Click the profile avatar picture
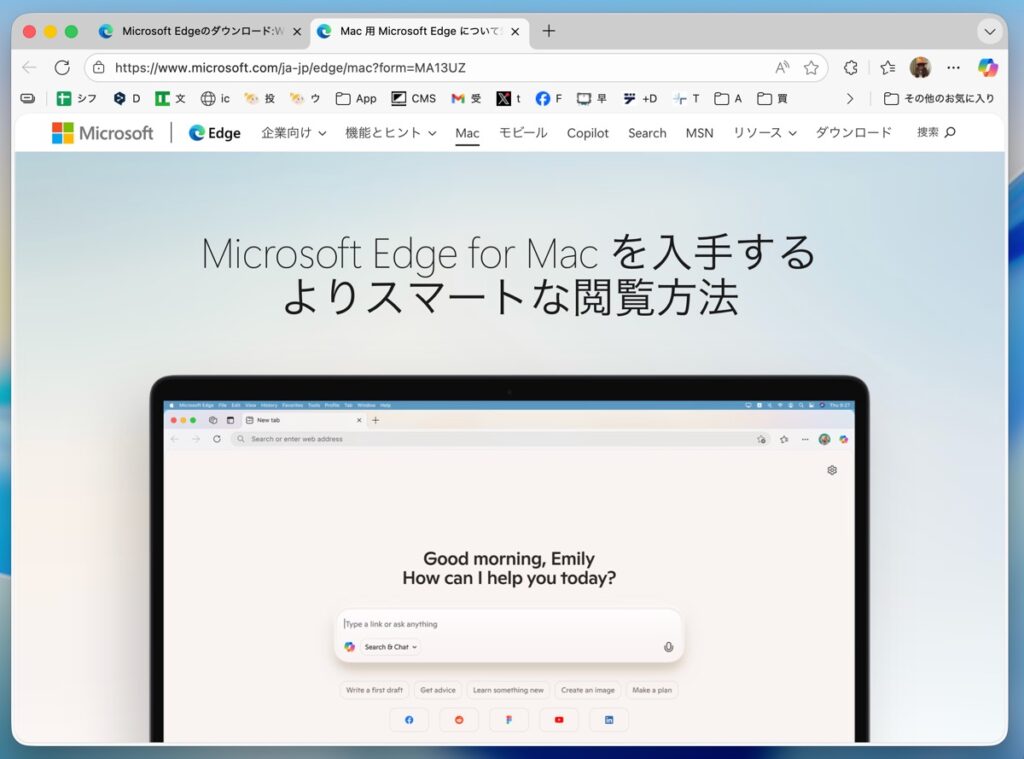Viewport: 1024px width, 759px height. click(920, 68)
